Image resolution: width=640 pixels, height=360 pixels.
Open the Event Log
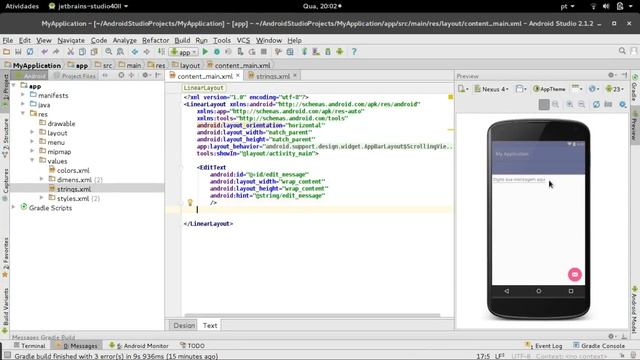544,346
